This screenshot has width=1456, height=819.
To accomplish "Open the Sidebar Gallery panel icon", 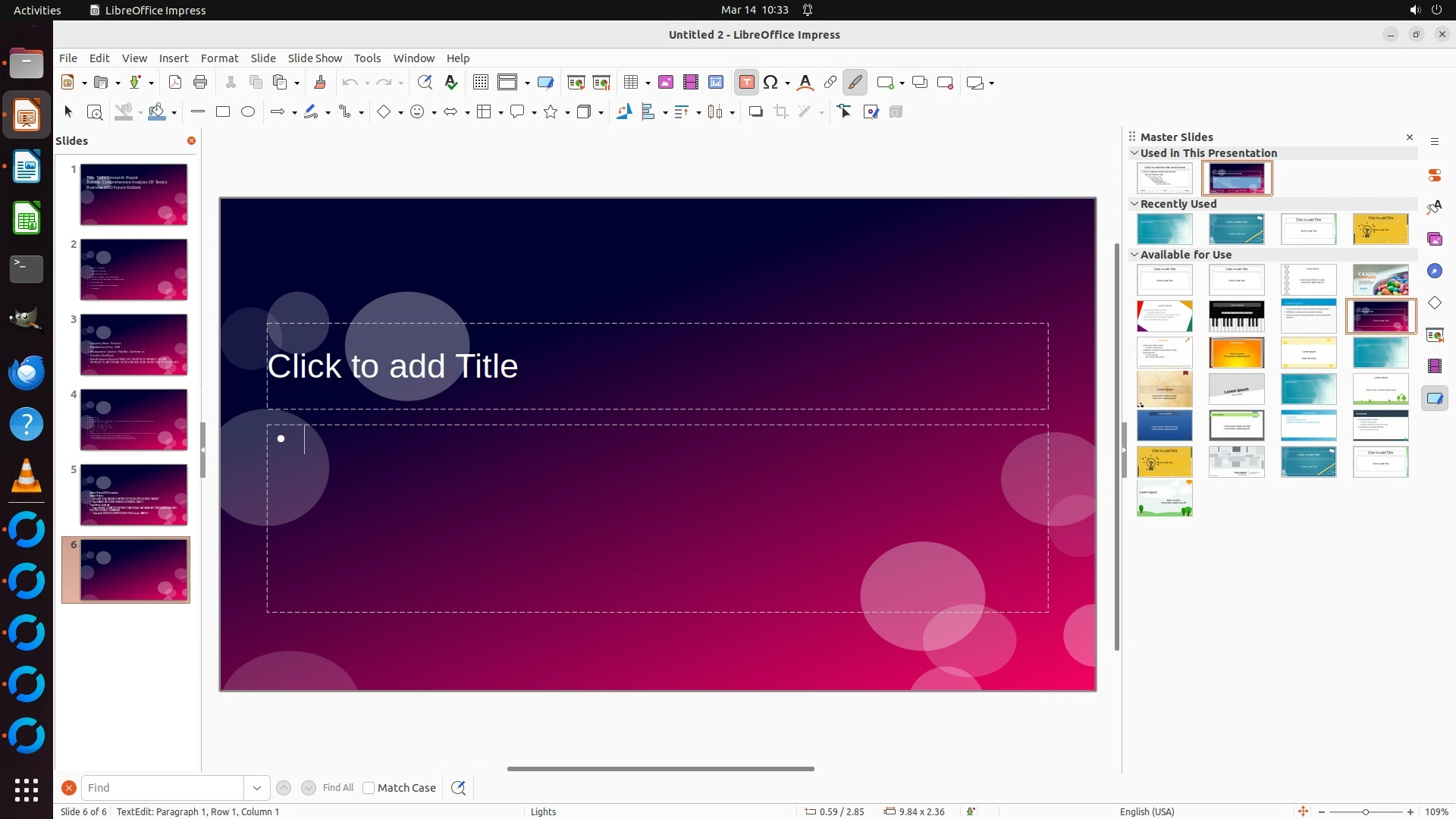I will coord(1434,239).
